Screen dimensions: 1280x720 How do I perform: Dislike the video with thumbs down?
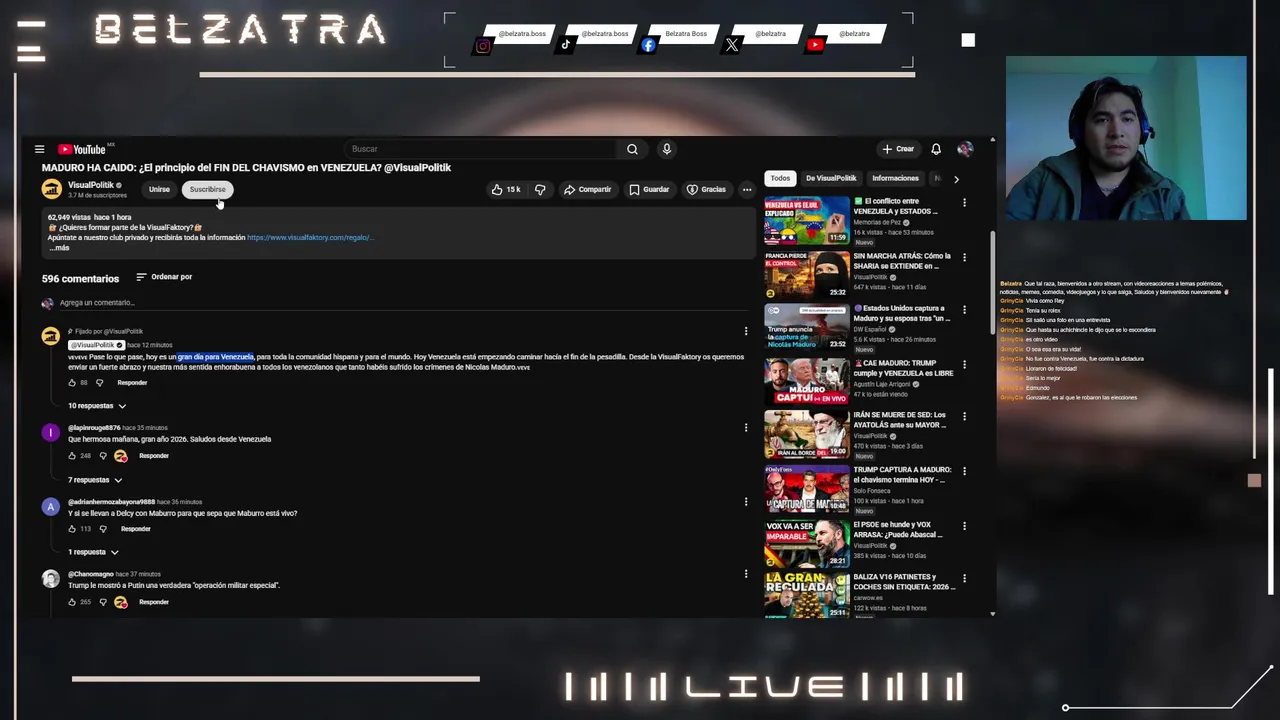coord(540,189)
